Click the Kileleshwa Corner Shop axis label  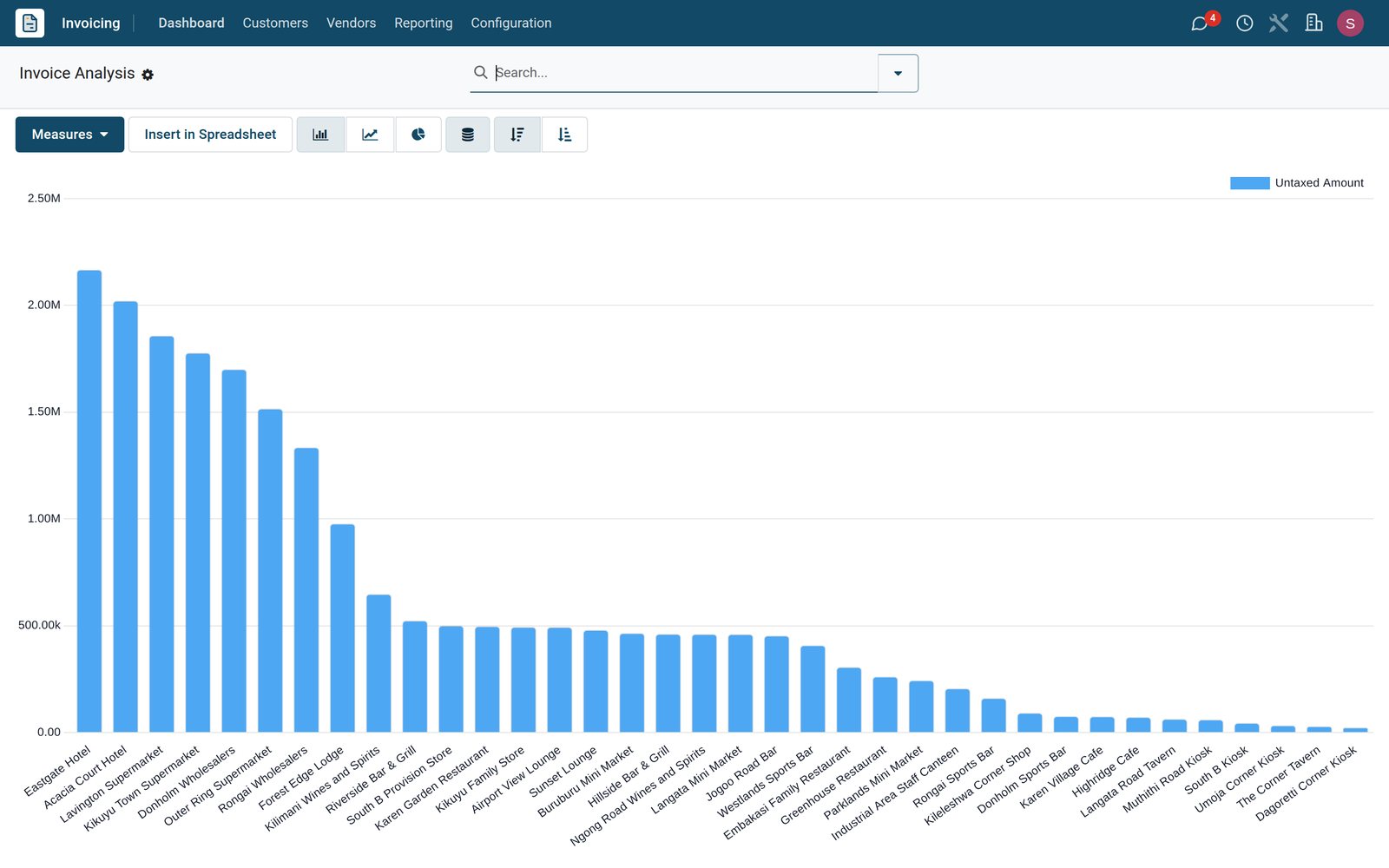[978, 785]
